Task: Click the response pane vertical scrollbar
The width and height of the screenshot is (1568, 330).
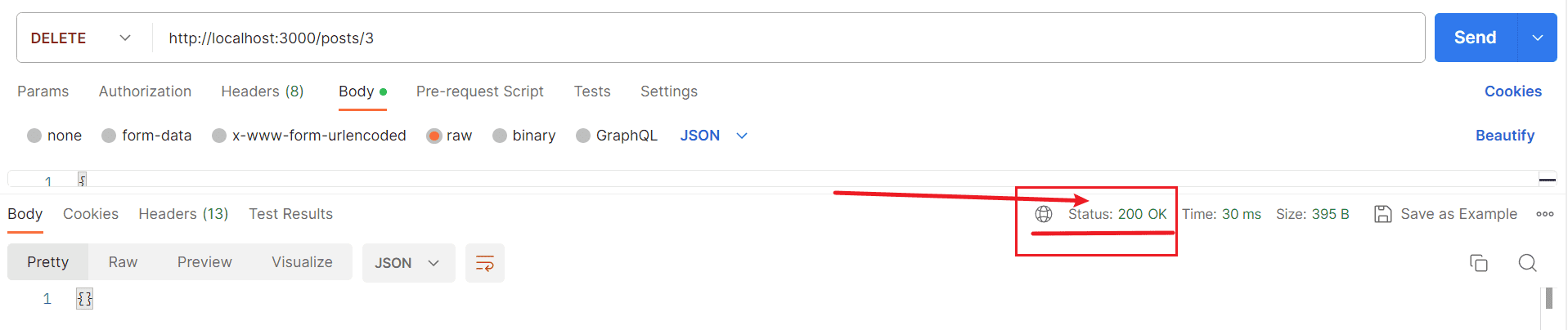Action: [1549, 299]
